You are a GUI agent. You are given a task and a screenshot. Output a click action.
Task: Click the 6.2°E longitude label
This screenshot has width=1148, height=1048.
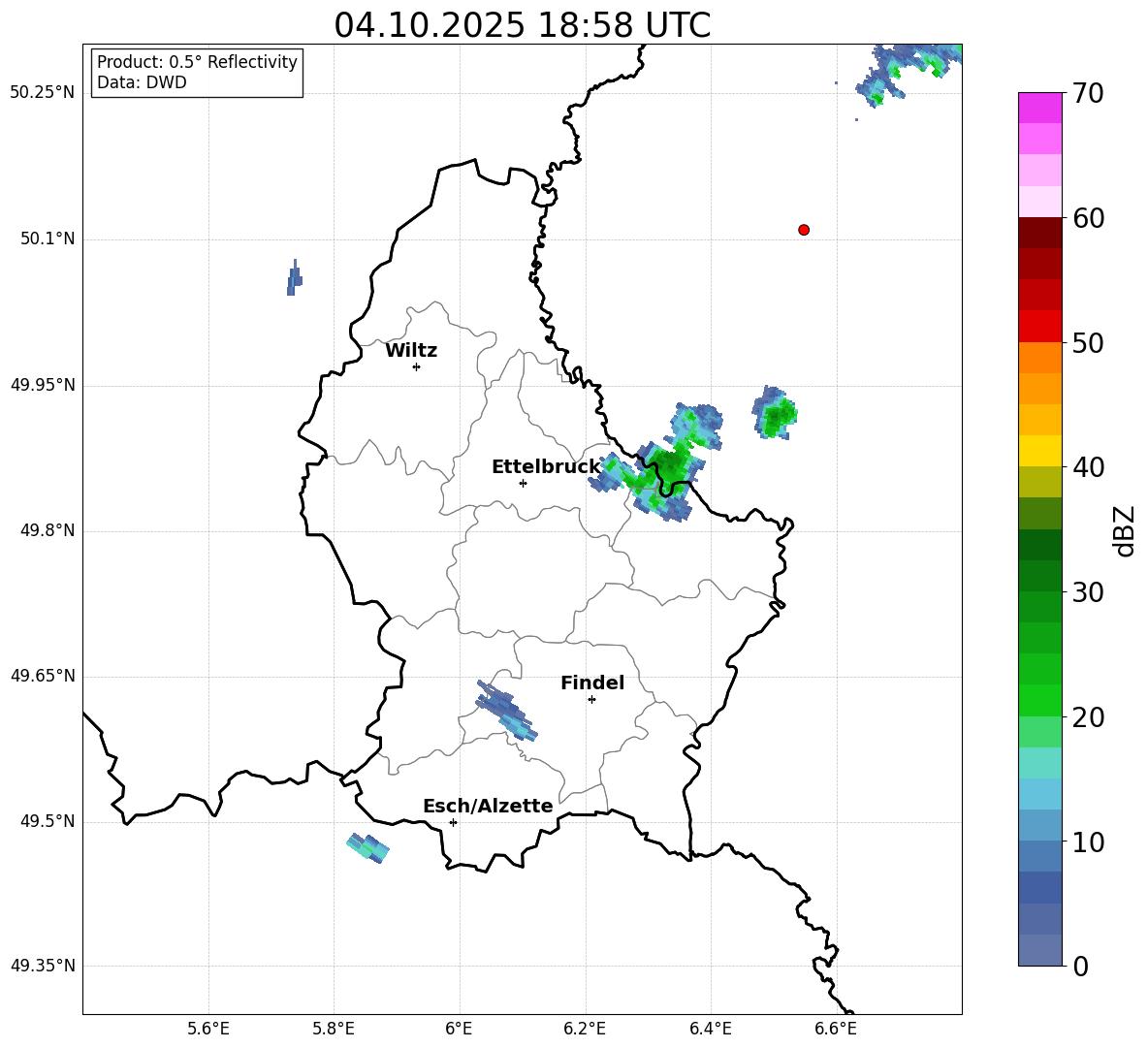(585, 1029)
